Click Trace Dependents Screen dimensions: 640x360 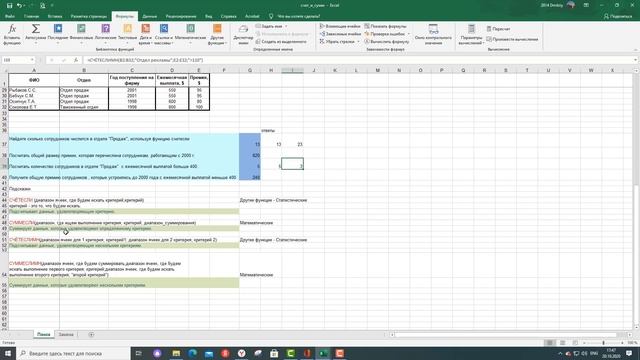(x=340, y=34)
